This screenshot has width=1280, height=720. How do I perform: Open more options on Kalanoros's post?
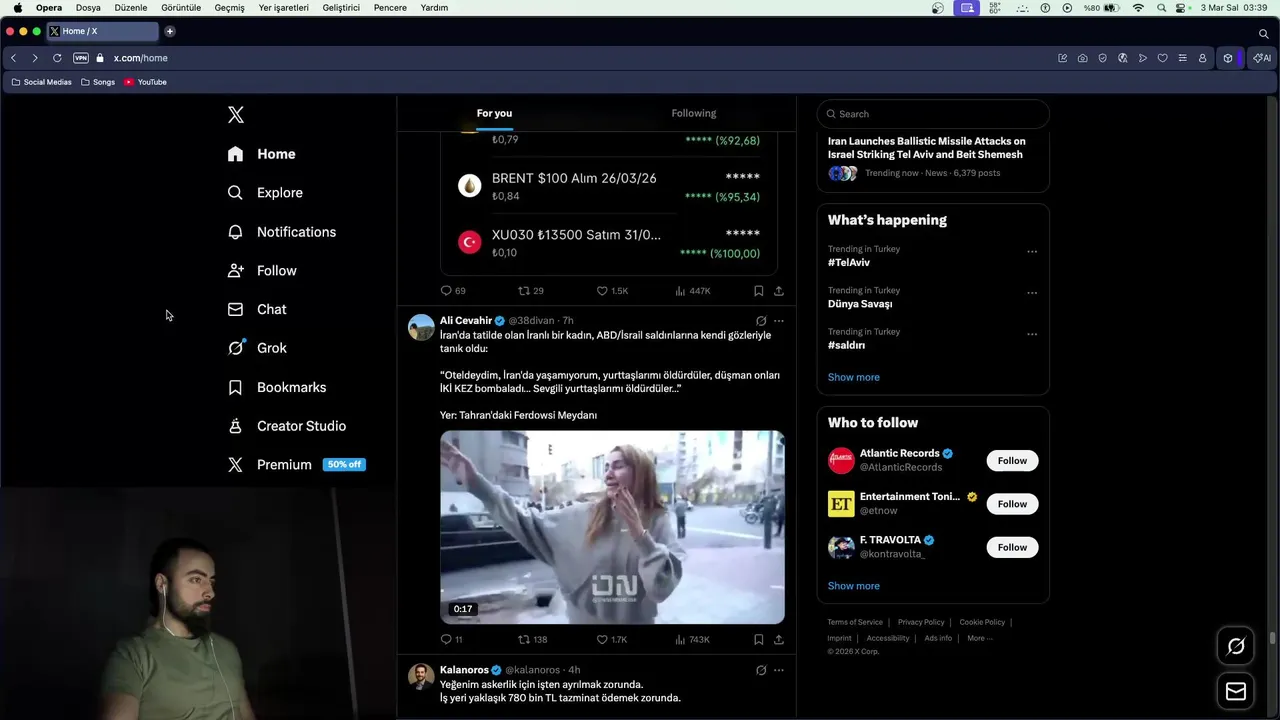779,670
